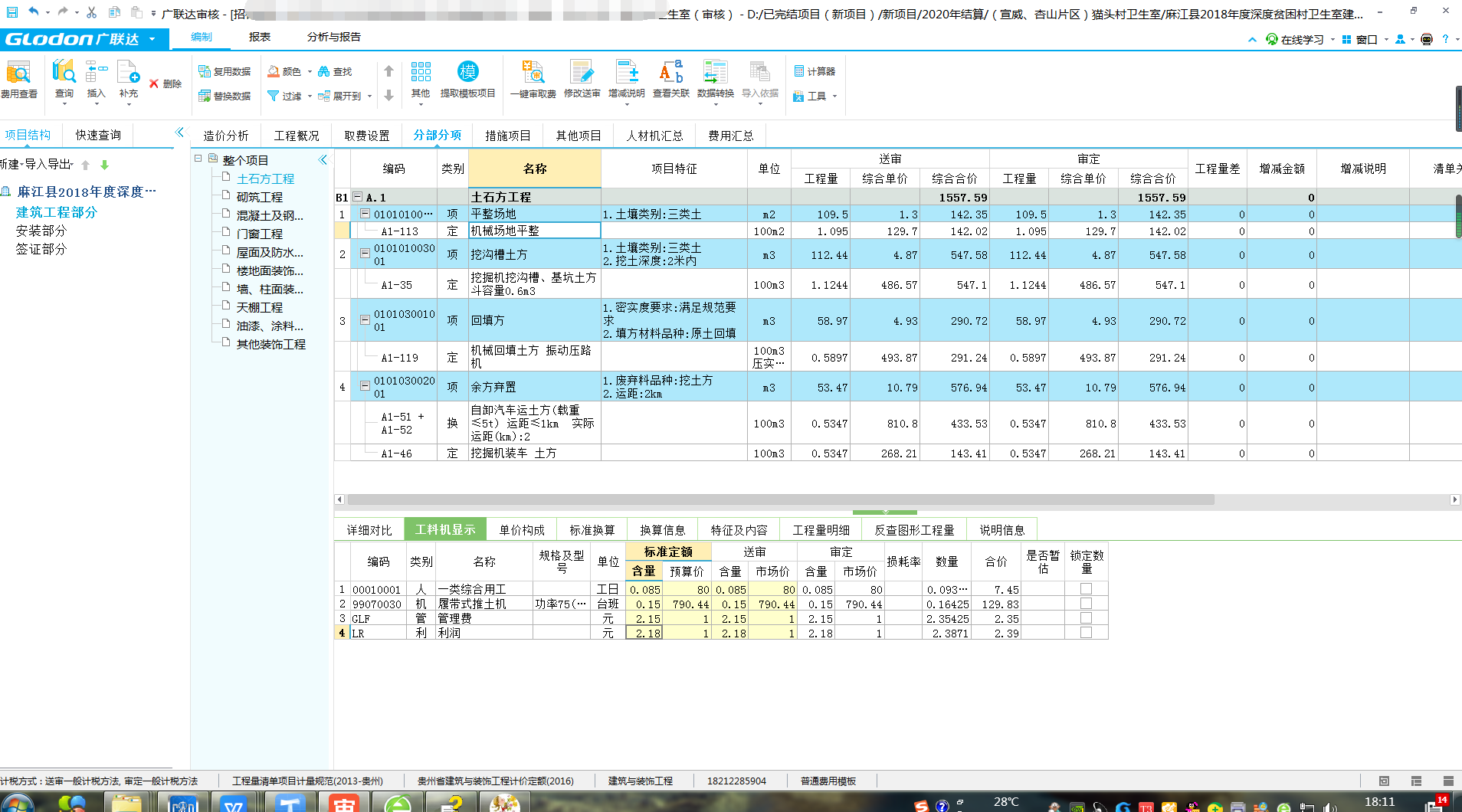Click the horizontal scrollbar of the main table
Image resolution: width=1462 pixels, height=812 pixels.
point(781,499)
